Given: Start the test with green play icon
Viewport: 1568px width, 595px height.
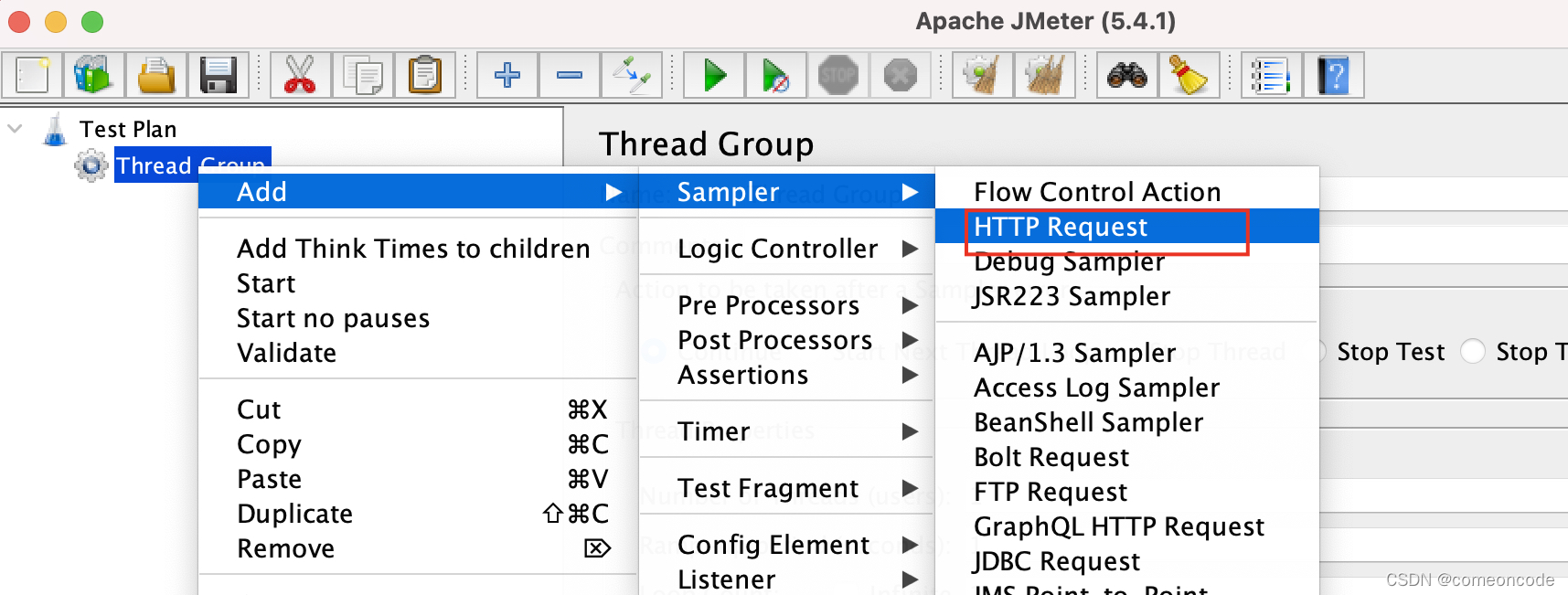Looking at the screenshot, I should 714,75.
